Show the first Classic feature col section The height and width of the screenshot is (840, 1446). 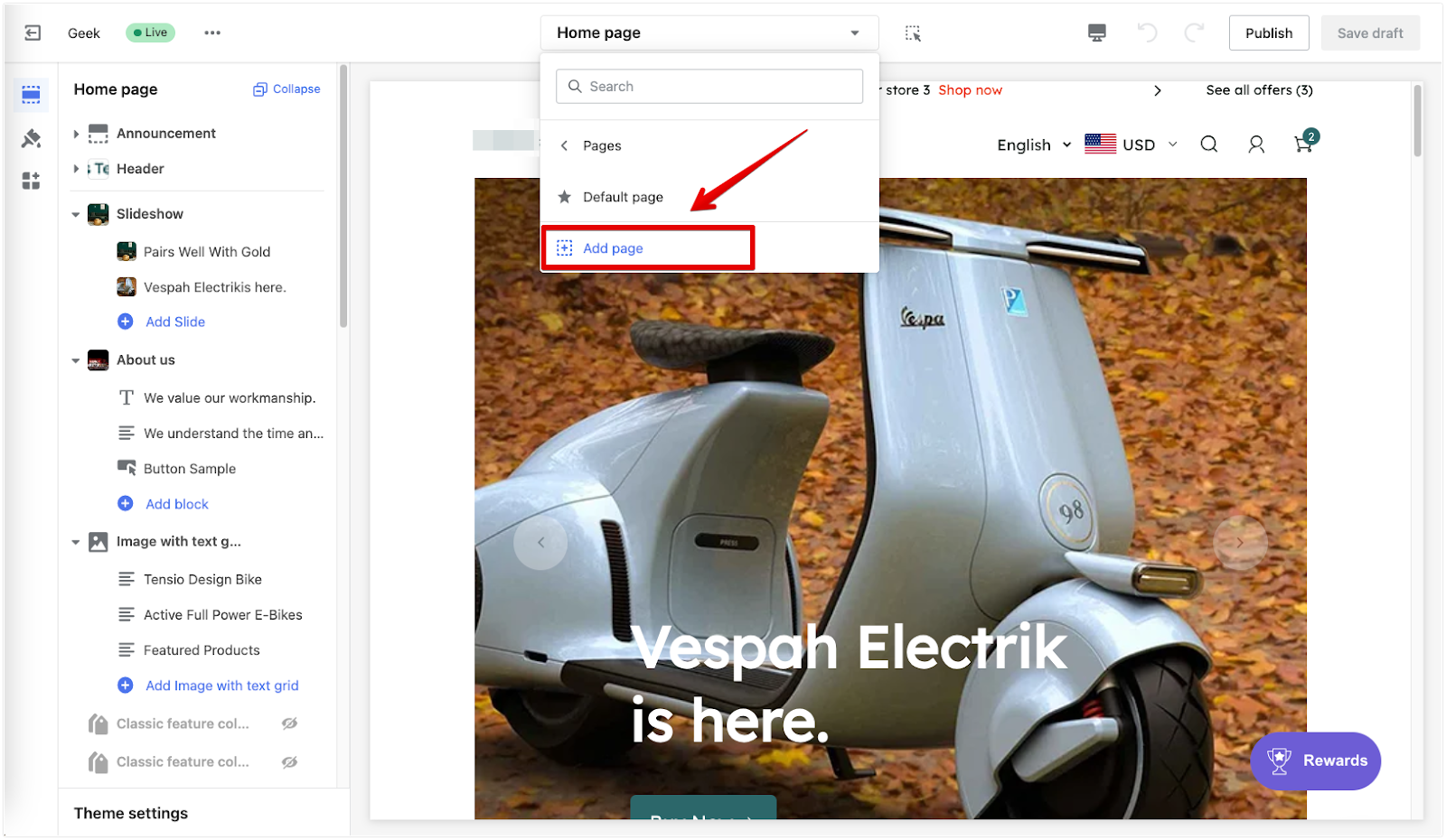[x=289, y=723]
